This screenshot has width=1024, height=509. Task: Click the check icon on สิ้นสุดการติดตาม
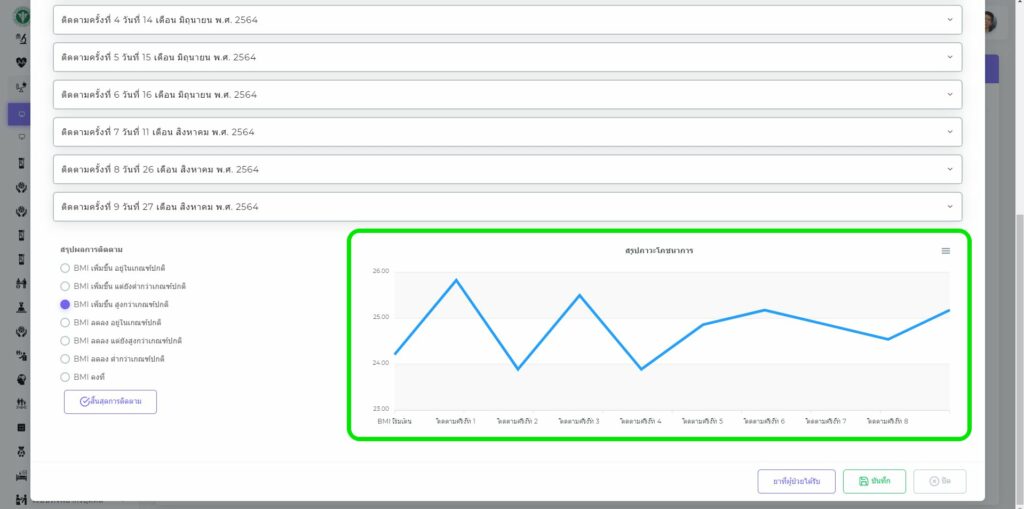click(85, 401)
